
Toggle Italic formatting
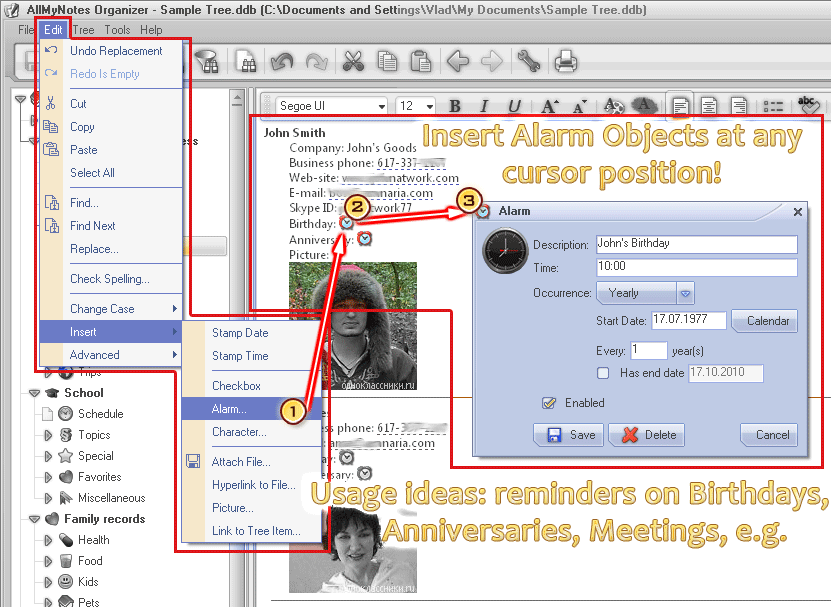point(483,106)
